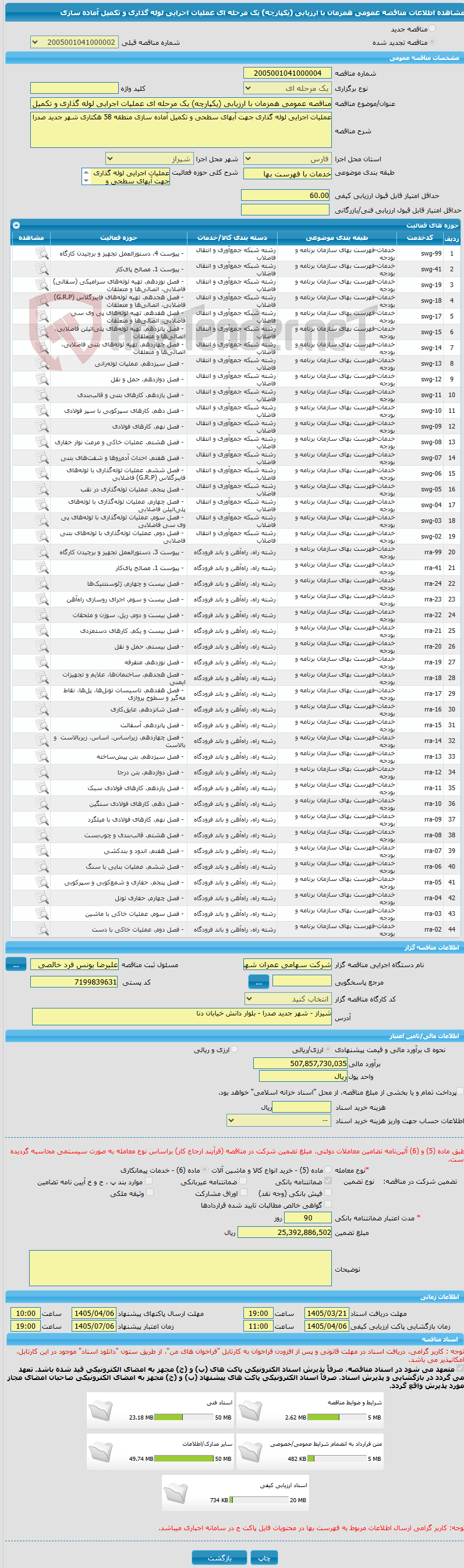The image size is (464, 1568).
Task: Open view icon for row swg-19
Action: click(41, 285)
